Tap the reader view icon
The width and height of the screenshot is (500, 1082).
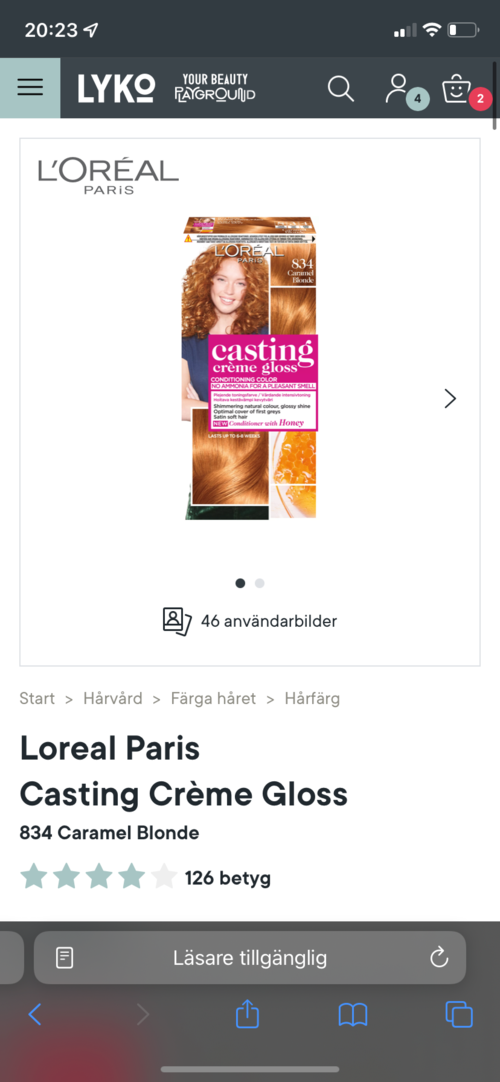[64, 958]
